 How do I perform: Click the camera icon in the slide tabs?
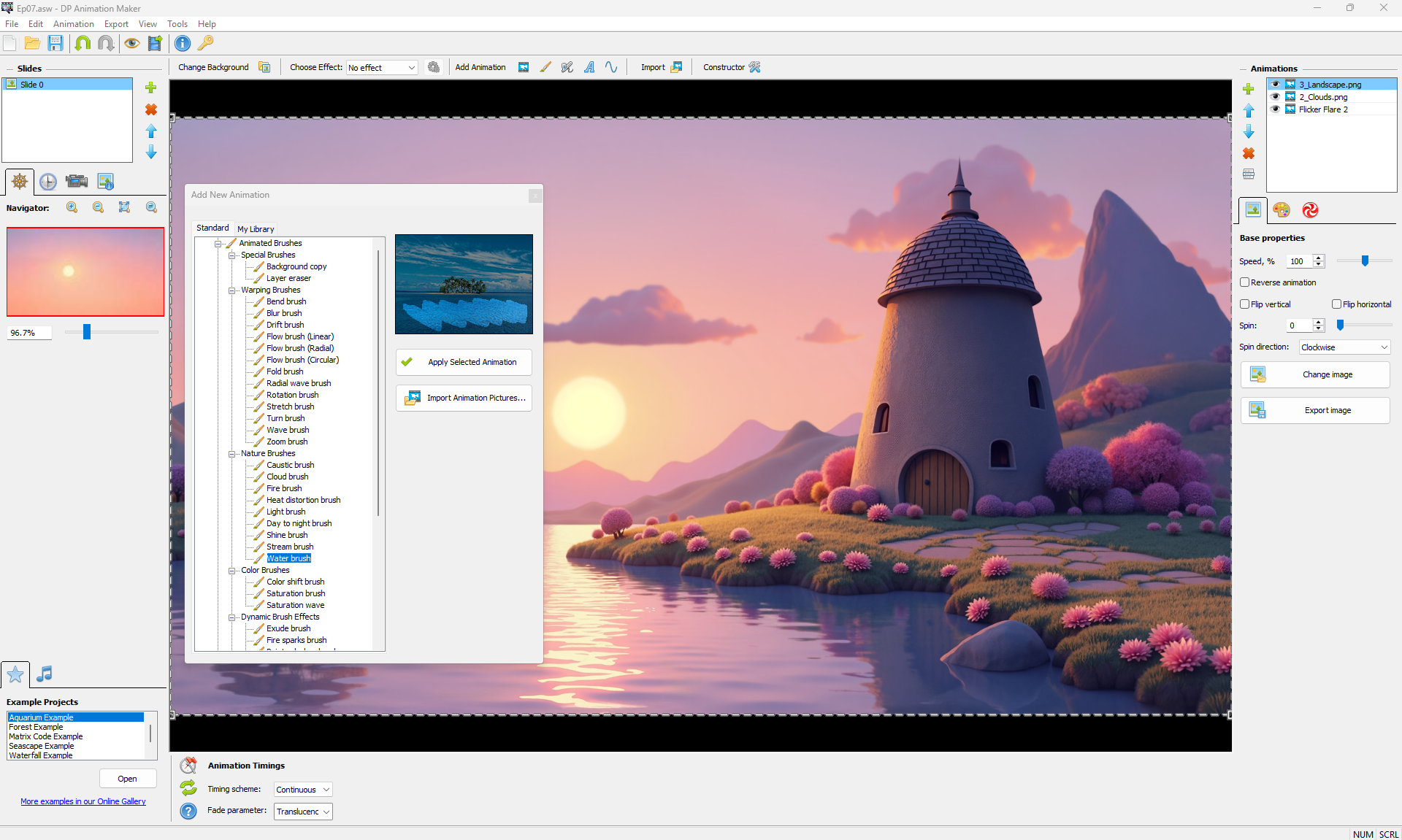tap(77, 182)
